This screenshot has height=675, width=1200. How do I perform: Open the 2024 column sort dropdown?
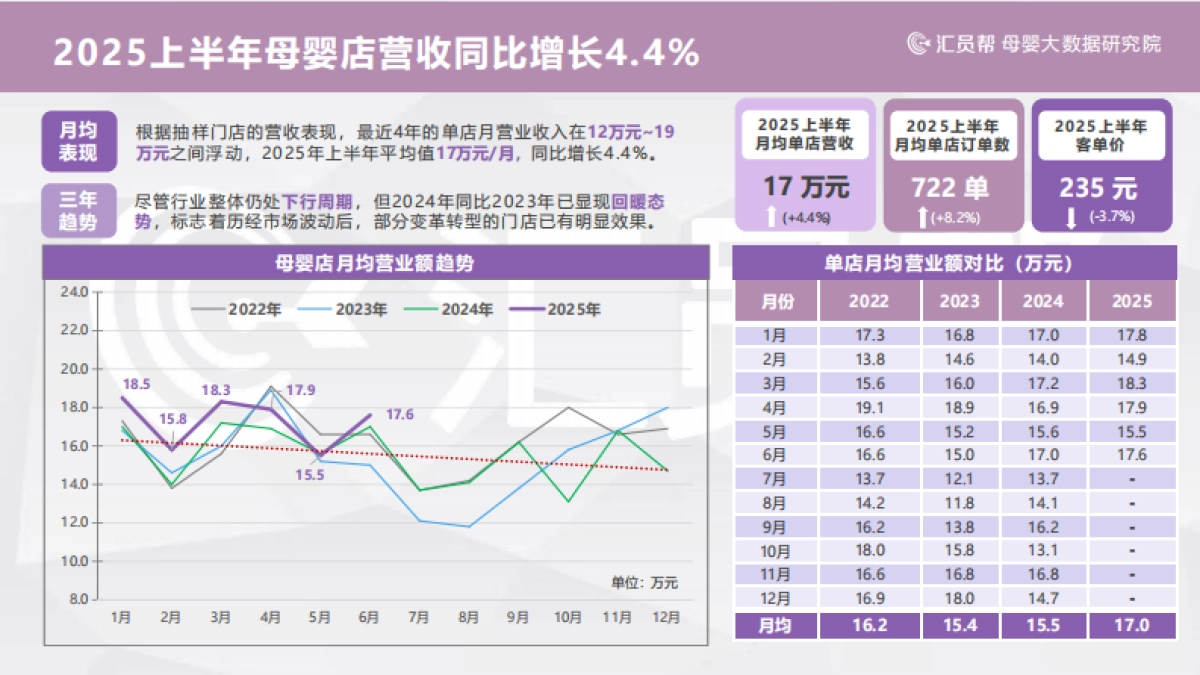pos(1043,301)
